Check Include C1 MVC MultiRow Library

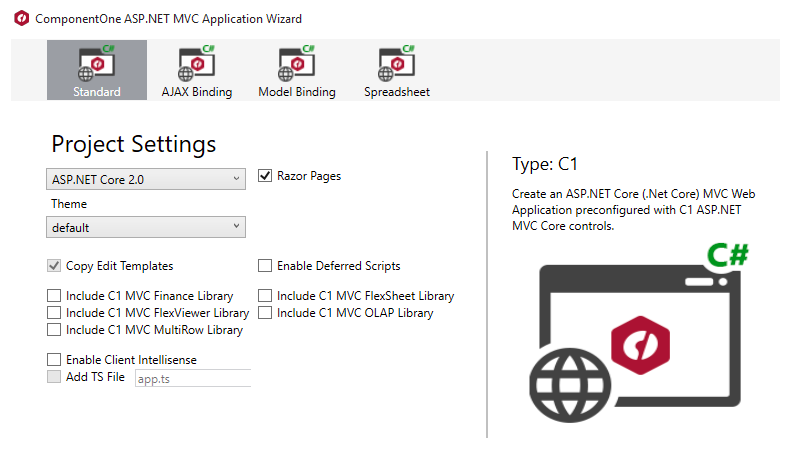(54, 330)
